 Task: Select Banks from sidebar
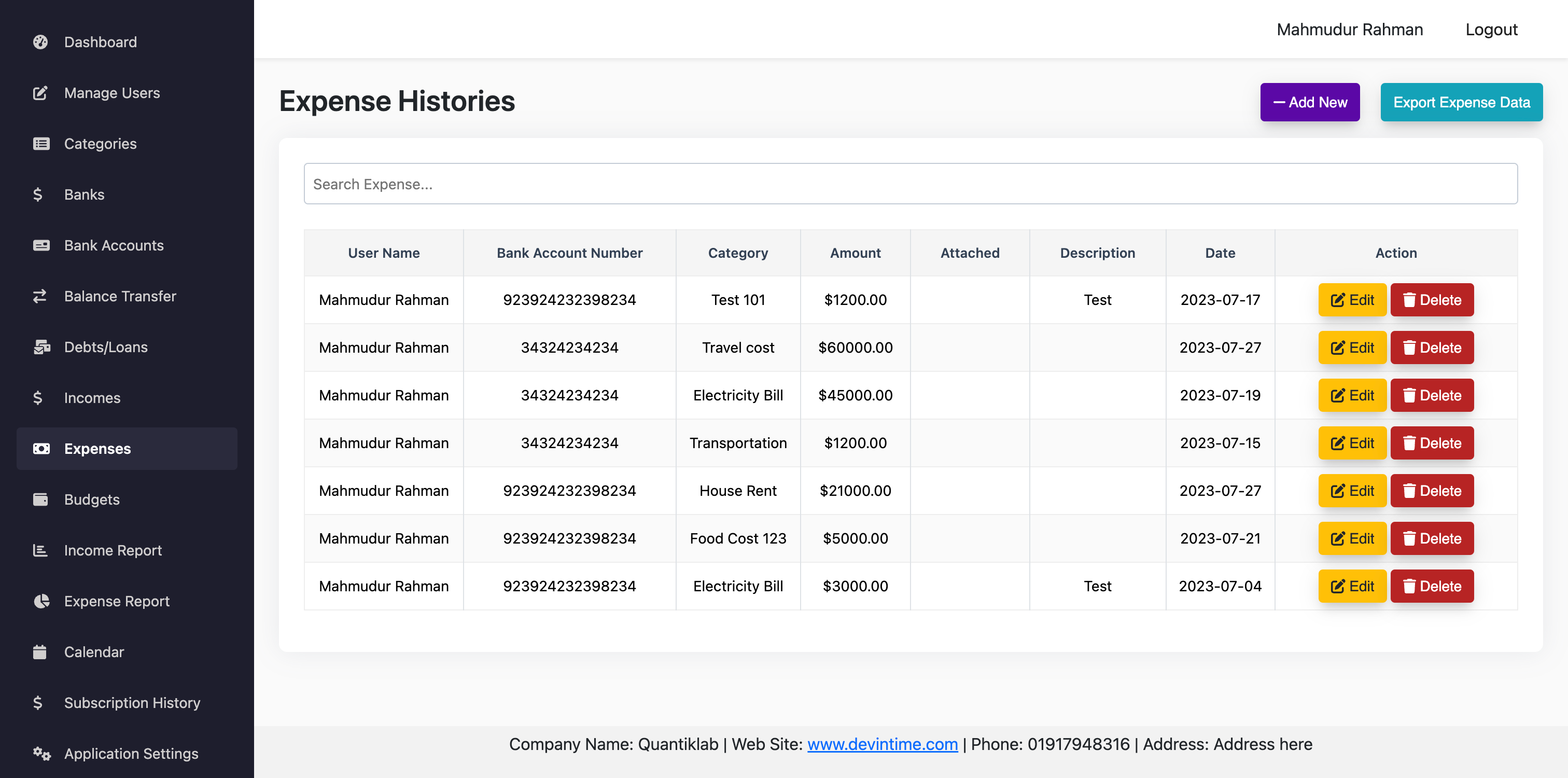tap(84, 194)
